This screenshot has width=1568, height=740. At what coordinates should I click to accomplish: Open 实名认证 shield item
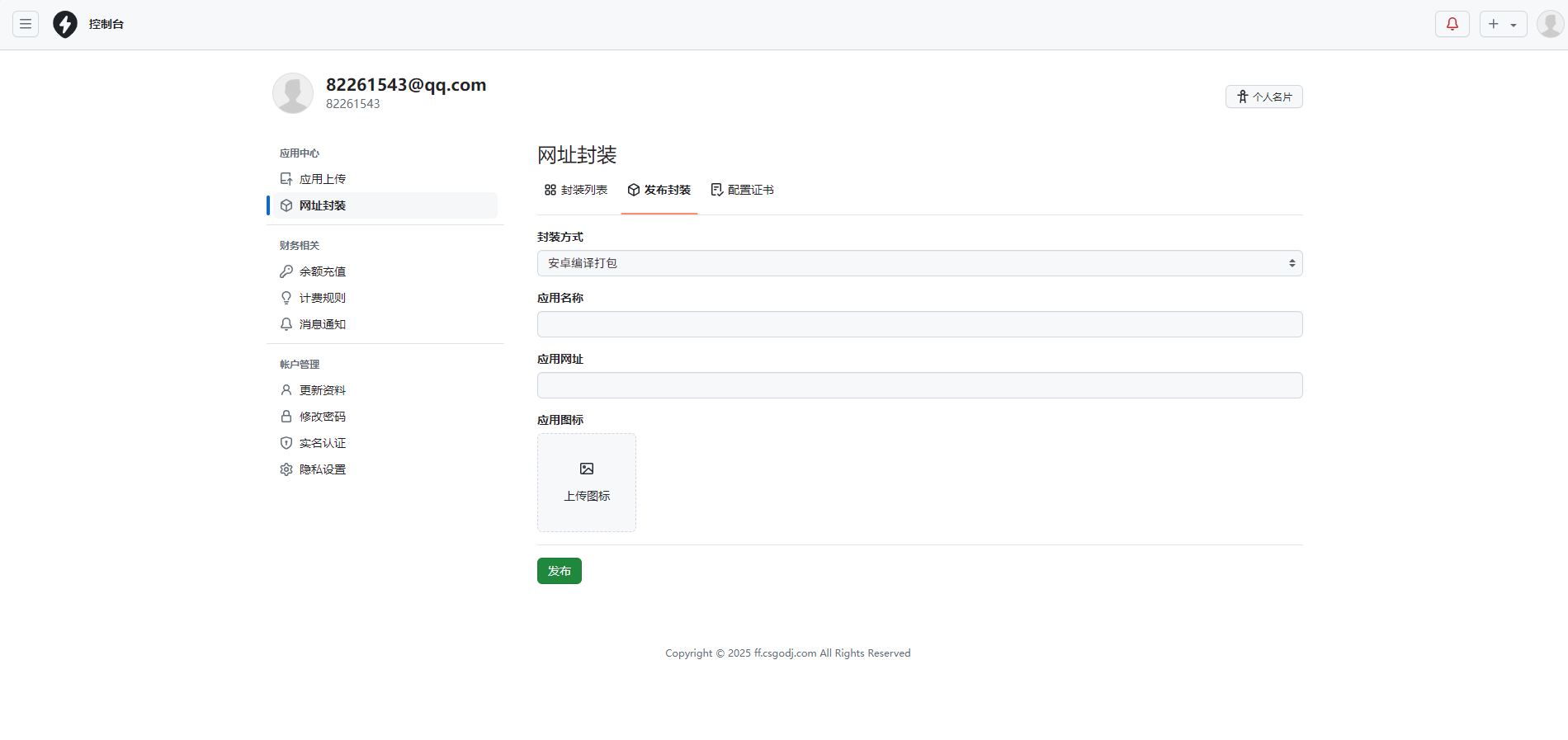(322, 443)
